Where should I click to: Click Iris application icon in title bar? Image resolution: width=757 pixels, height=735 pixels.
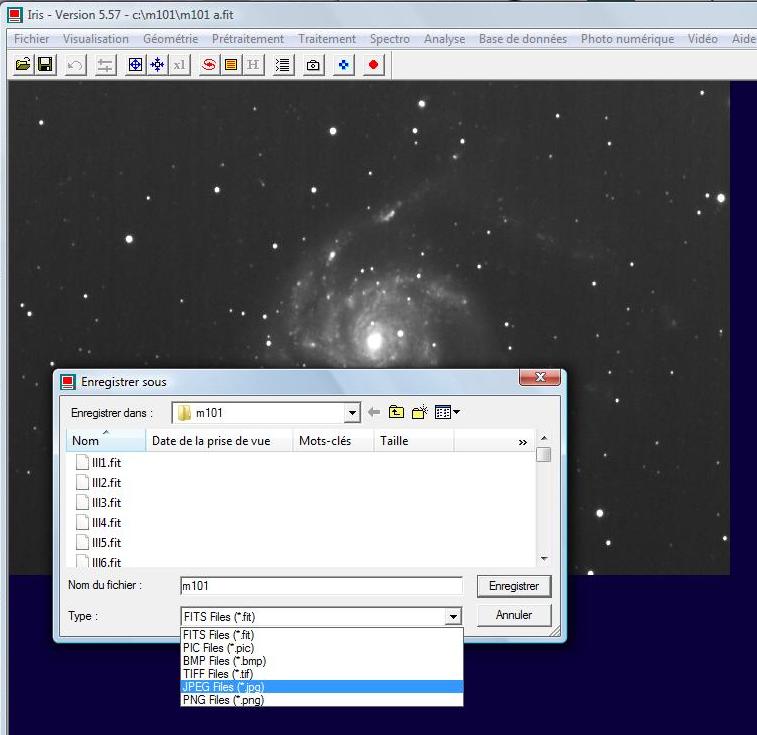pyautogui.click(x=15, y=15)
